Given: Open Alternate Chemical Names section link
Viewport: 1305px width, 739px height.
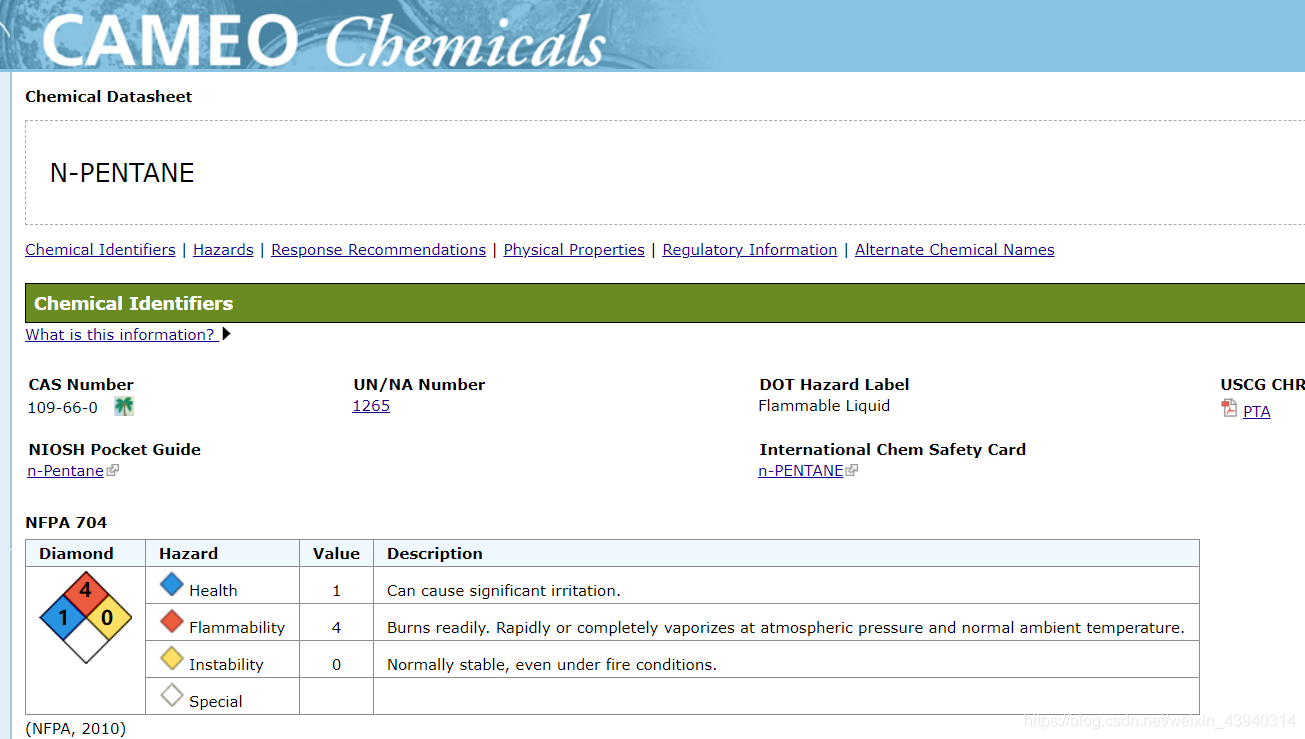Looking at the screenshot, I should (955, 250).
